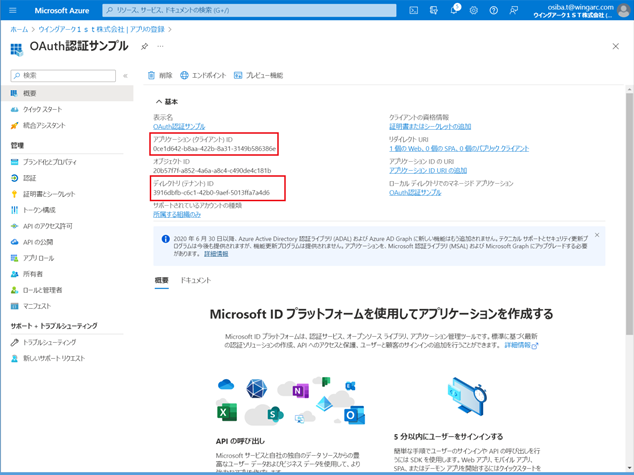This screenshot has width=634, height=475.
Task: Collapse the left navigation with the chevron
Action: (125, 76)
